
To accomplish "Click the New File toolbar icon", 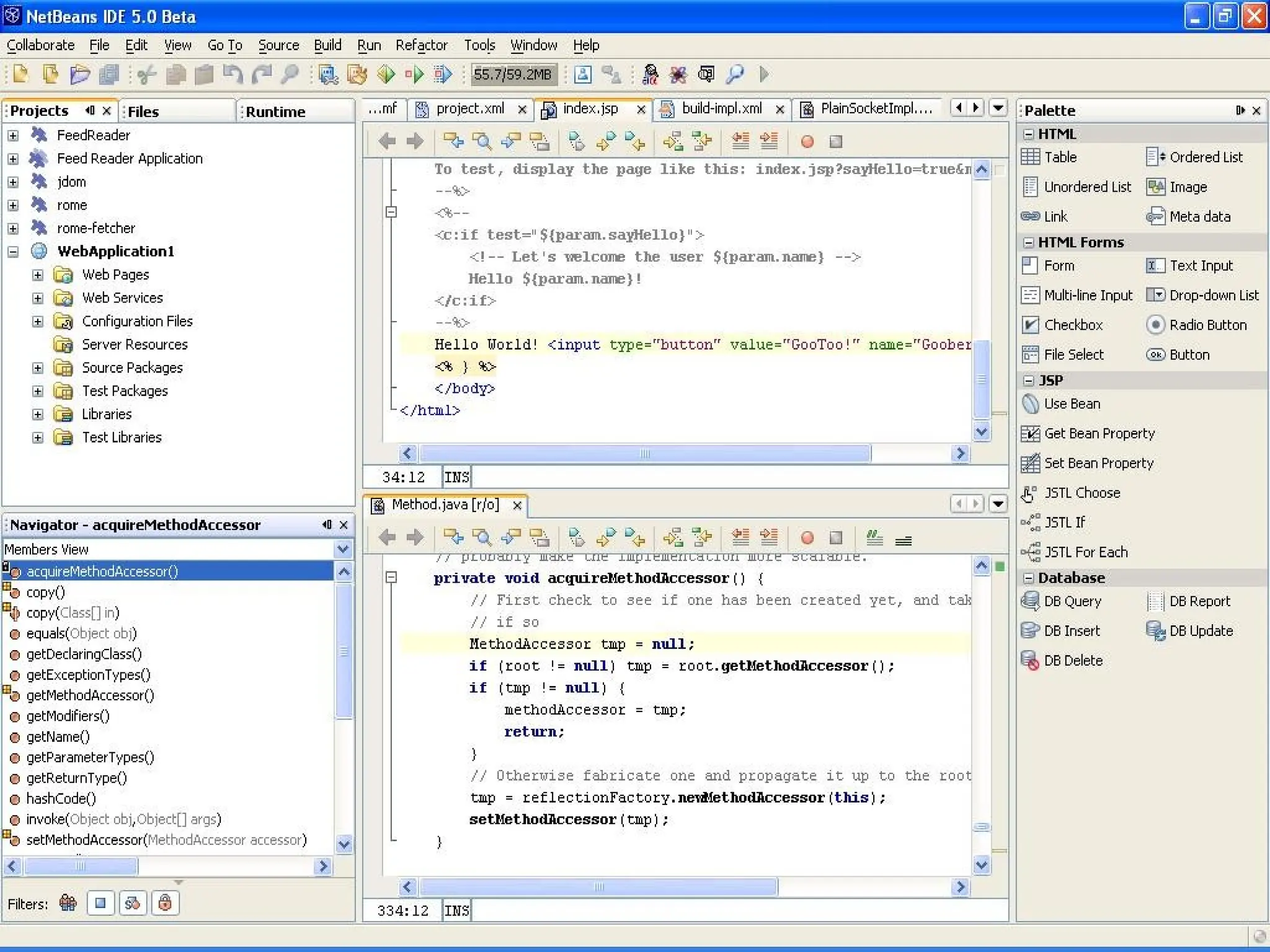I will (20, 75).
